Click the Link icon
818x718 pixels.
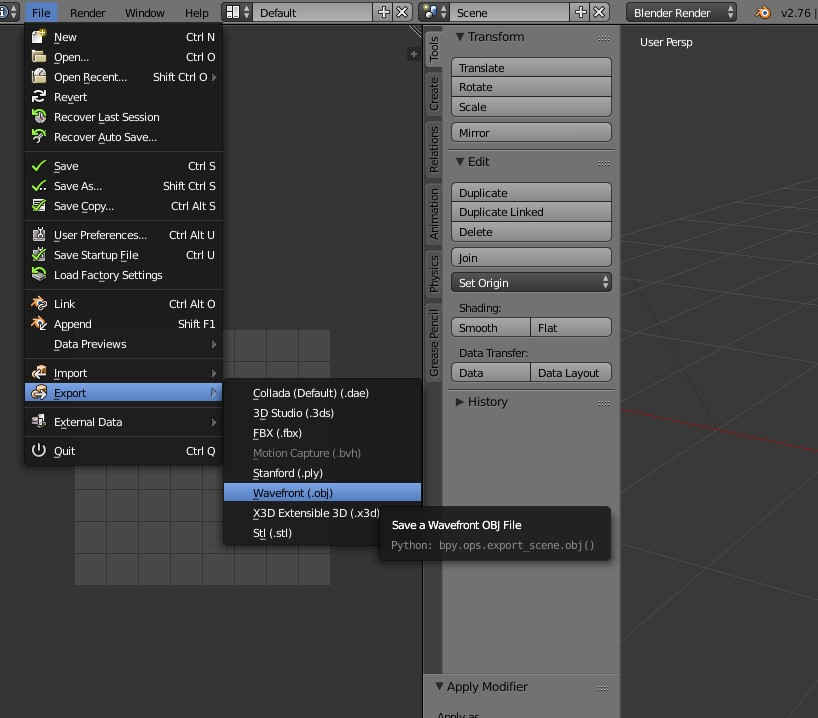pyautogui.click(x=39, y=303)
